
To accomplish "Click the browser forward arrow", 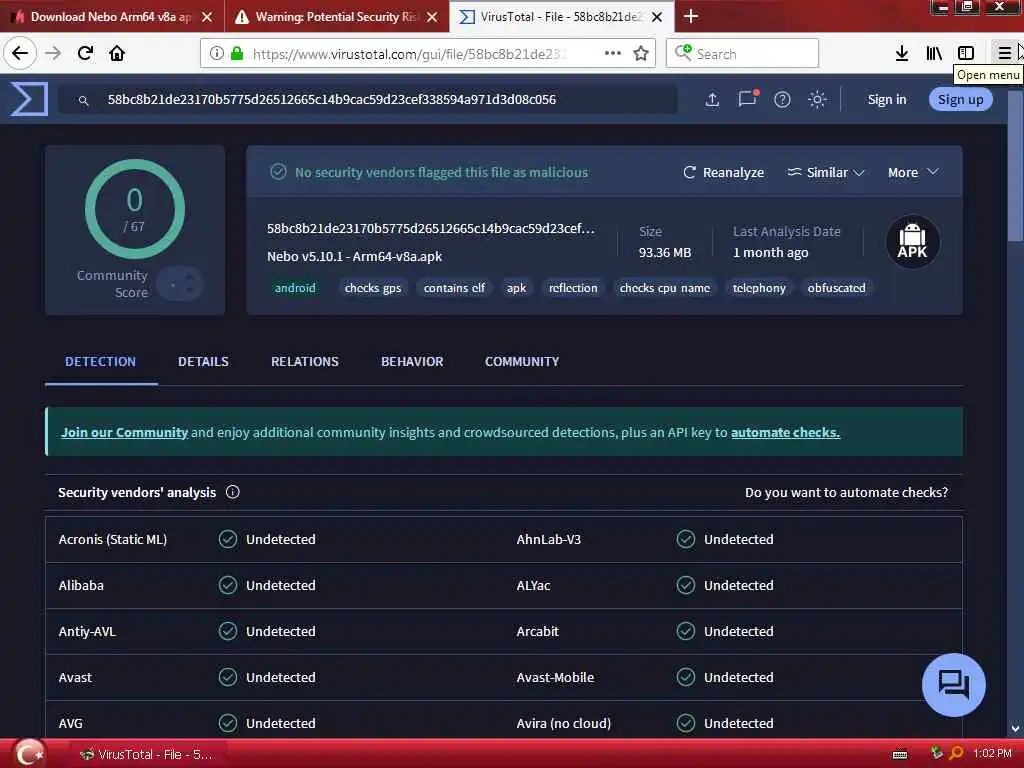I will 53,53.
